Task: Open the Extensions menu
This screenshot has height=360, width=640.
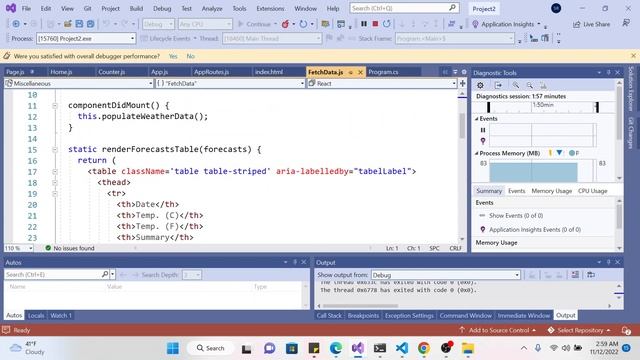Action: click(270, 8)
